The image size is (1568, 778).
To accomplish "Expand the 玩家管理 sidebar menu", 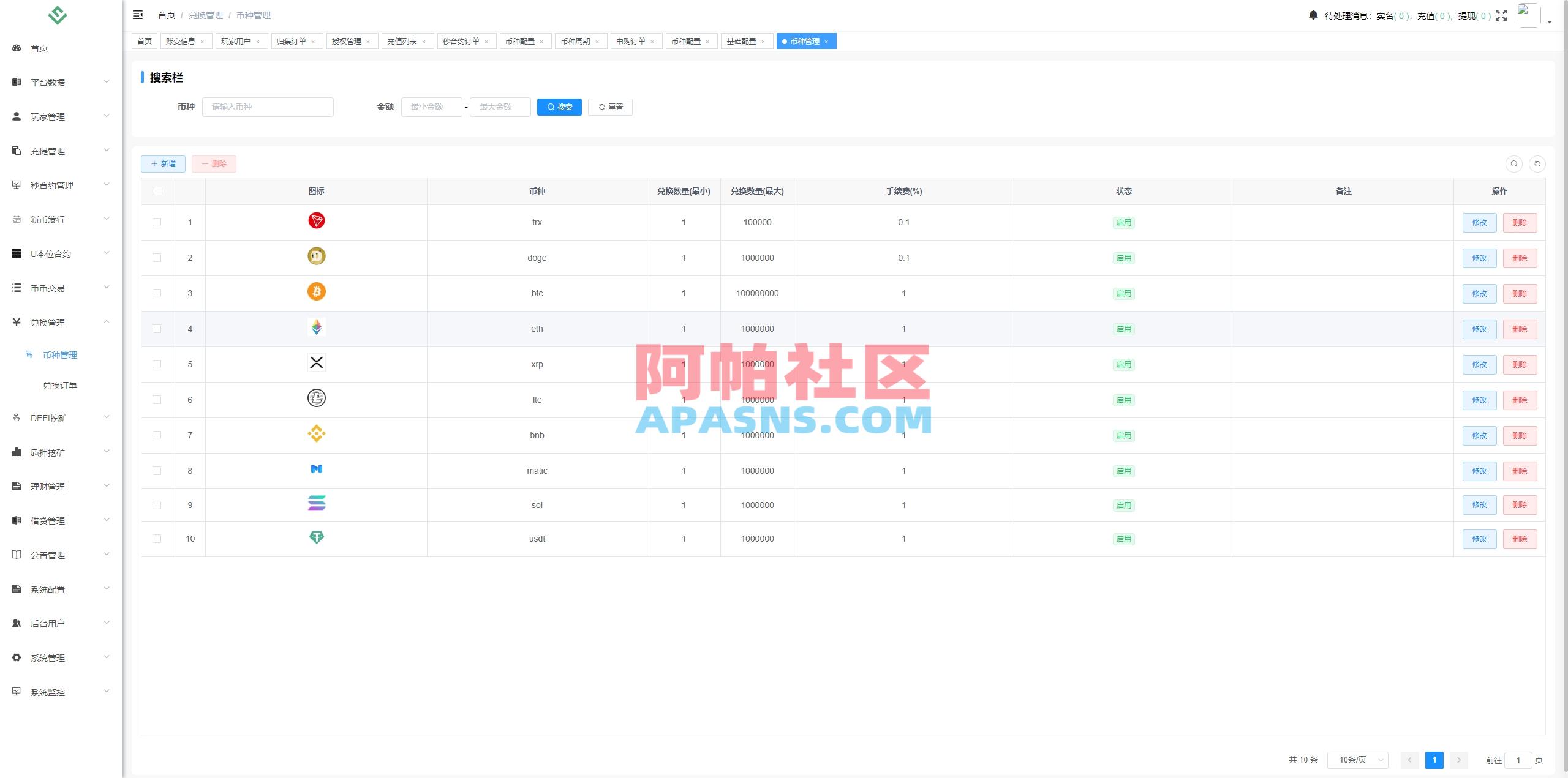I will click(61, 116).
